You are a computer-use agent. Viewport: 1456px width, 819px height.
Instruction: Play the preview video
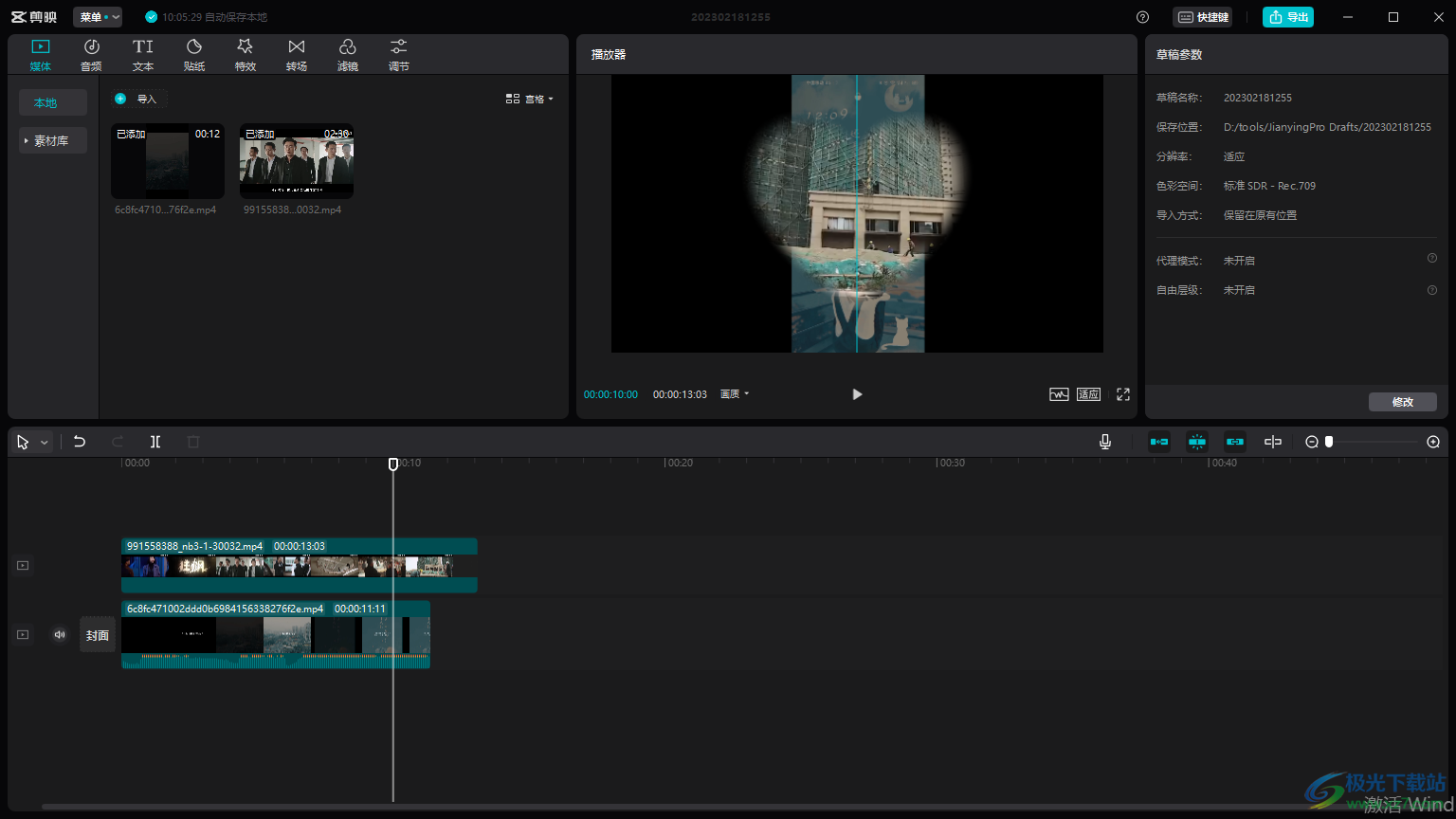click(857, 394)
